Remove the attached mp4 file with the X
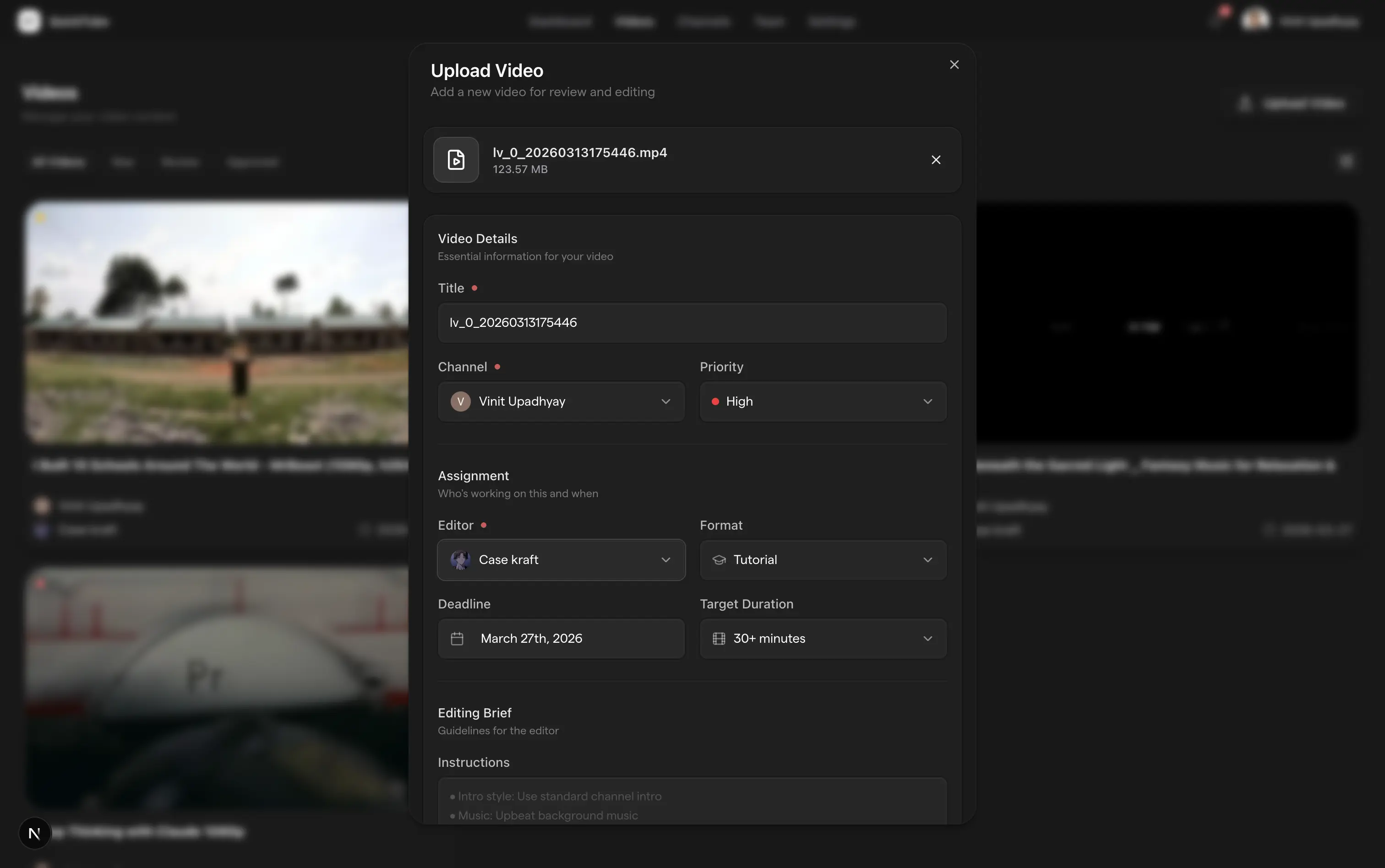1385x868 pixels. tap(935, 160)
